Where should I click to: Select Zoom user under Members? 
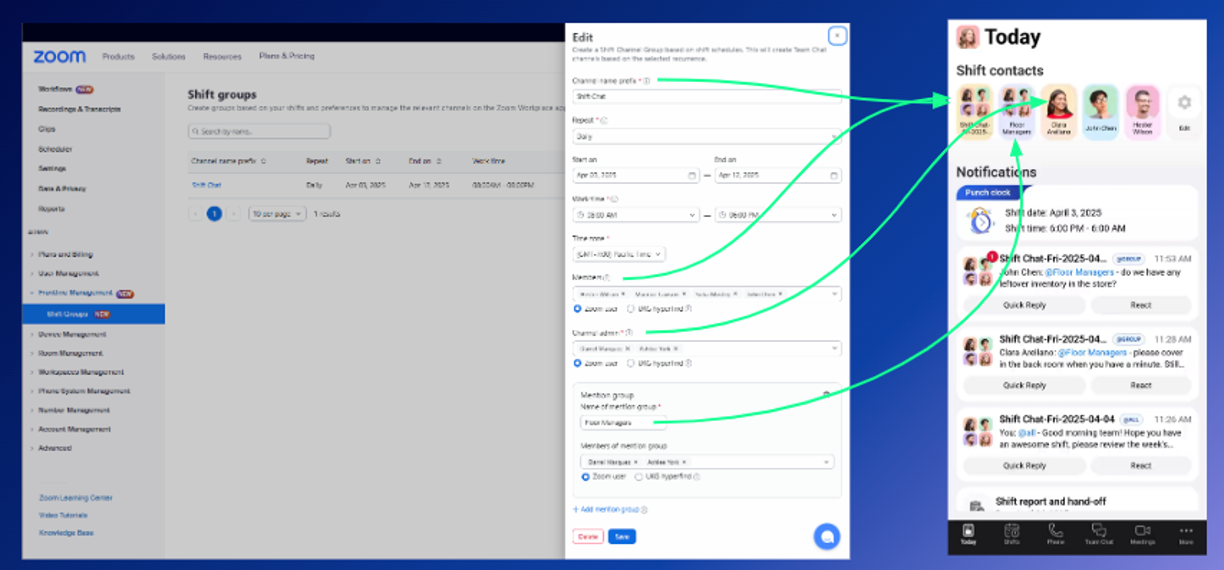(578, 309)
